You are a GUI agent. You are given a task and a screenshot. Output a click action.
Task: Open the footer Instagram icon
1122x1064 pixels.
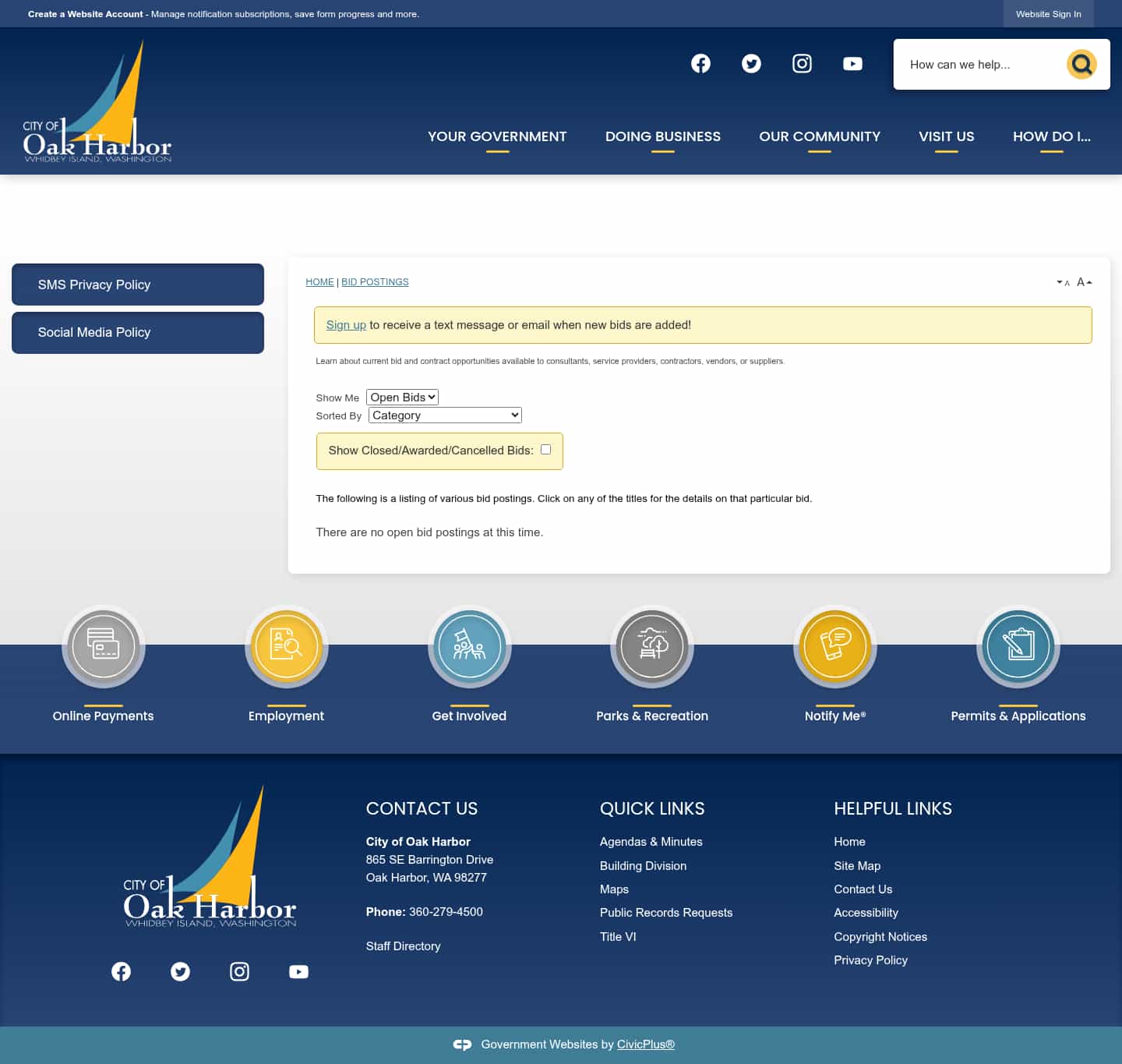(239, 971)
